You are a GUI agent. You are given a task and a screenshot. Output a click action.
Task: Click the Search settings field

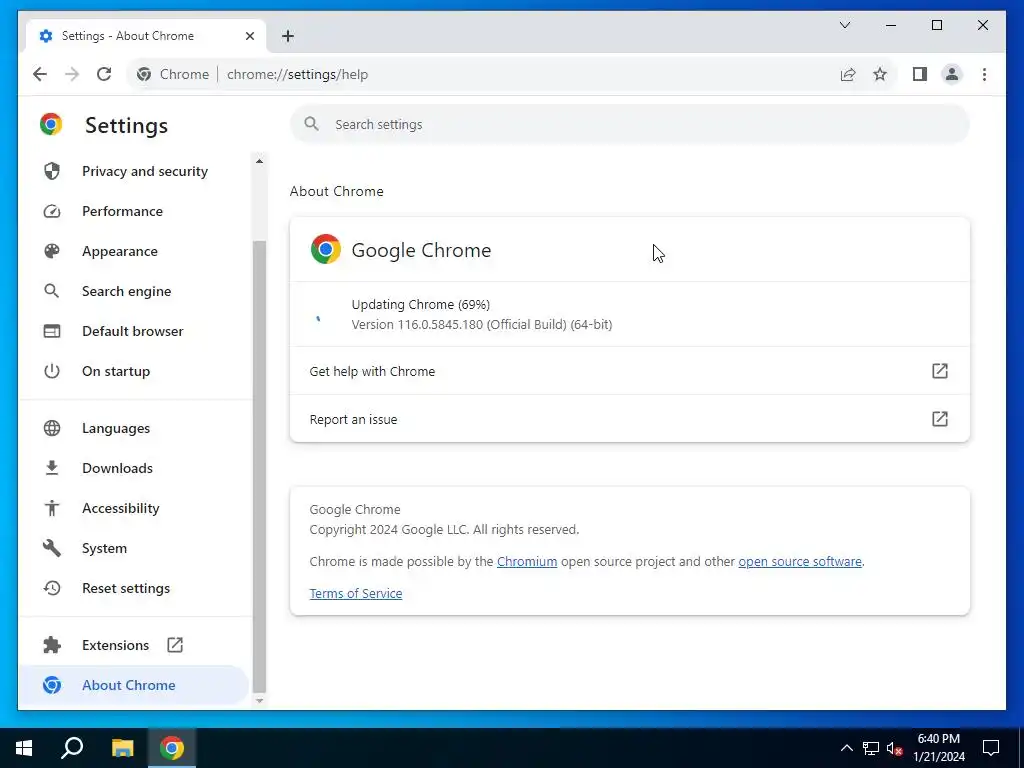point(630,124)
